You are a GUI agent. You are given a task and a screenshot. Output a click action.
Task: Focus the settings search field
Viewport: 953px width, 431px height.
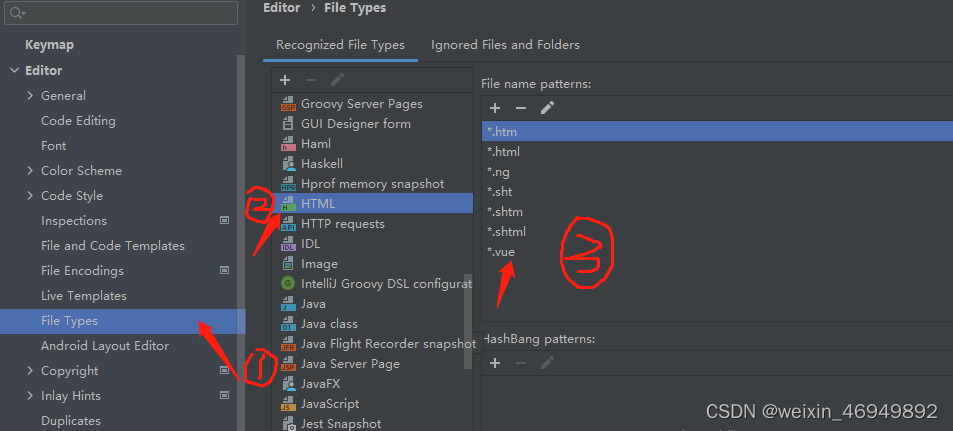tap(121, 13)
